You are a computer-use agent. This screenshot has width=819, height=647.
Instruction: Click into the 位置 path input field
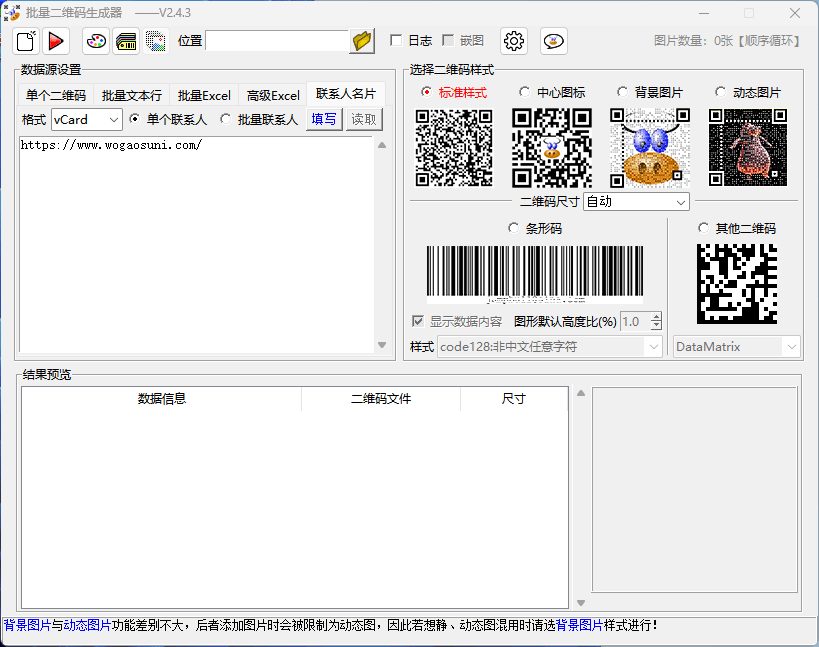(x=277, y=41)
